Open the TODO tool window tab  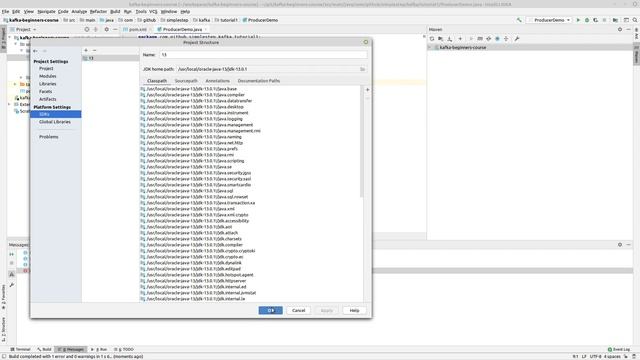pyautogui.click(x=124, y=349)
